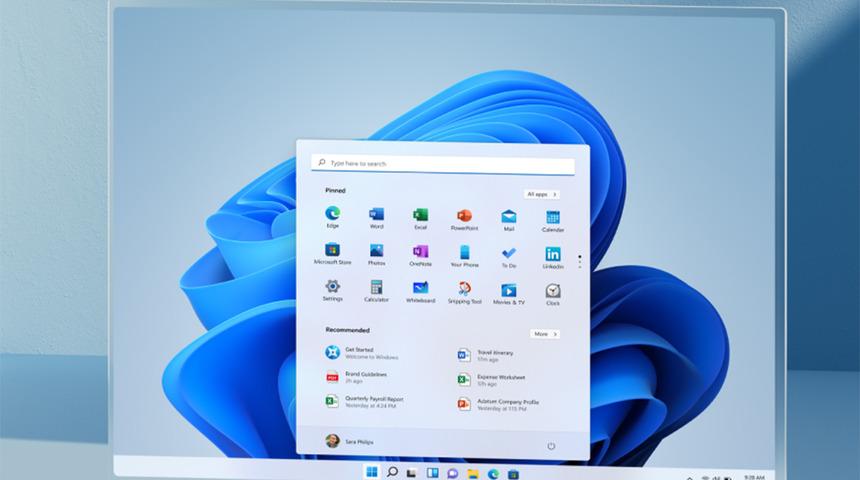Launch the Photos app
860x480 pixels.
pos(376,255)
